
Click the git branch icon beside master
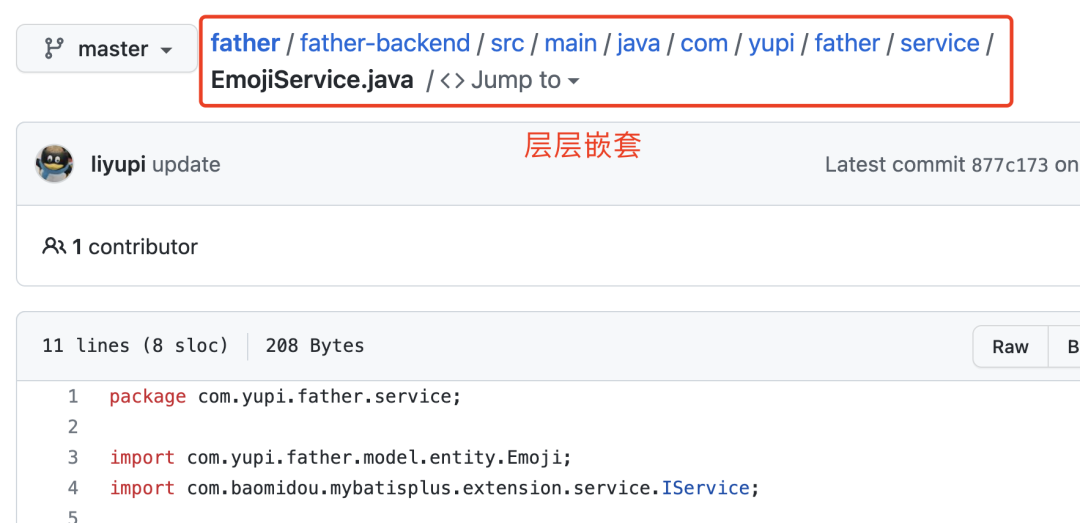(54, 49)
